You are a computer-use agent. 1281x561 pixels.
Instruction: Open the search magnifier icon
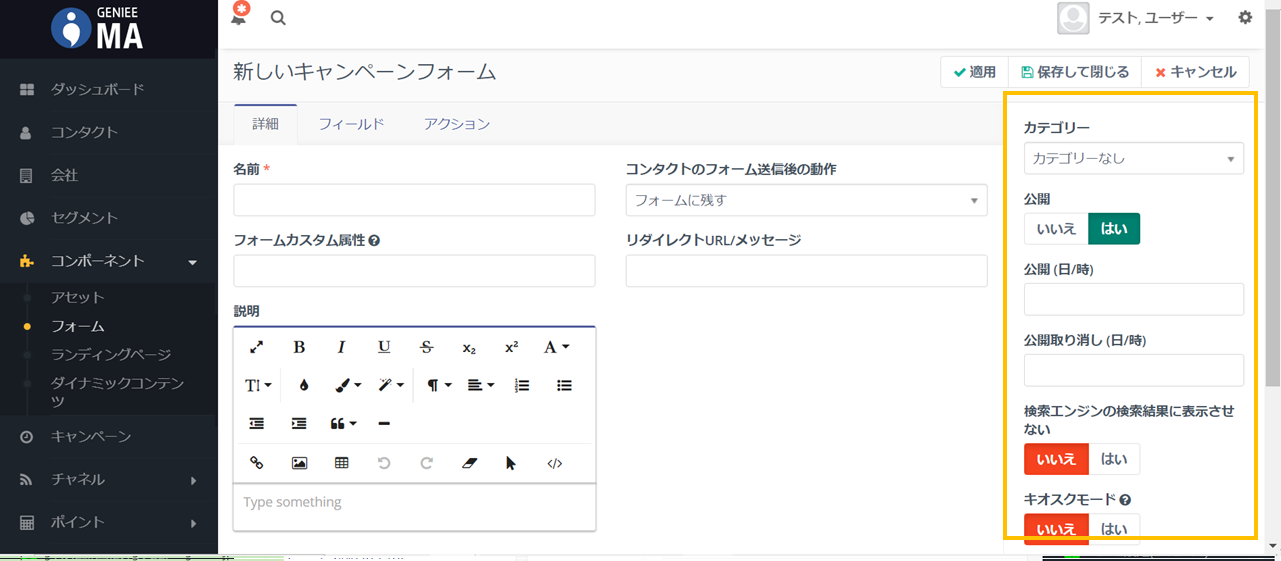tap(278, 18)
